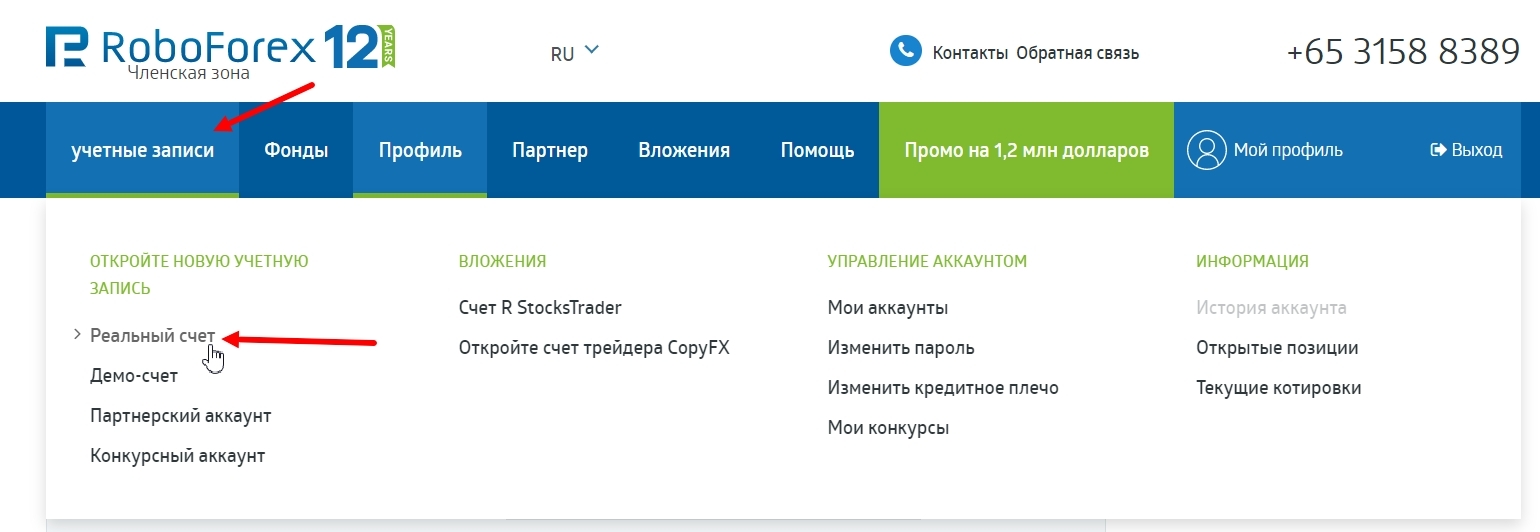Open the Профиль menu

coord(420,150)
